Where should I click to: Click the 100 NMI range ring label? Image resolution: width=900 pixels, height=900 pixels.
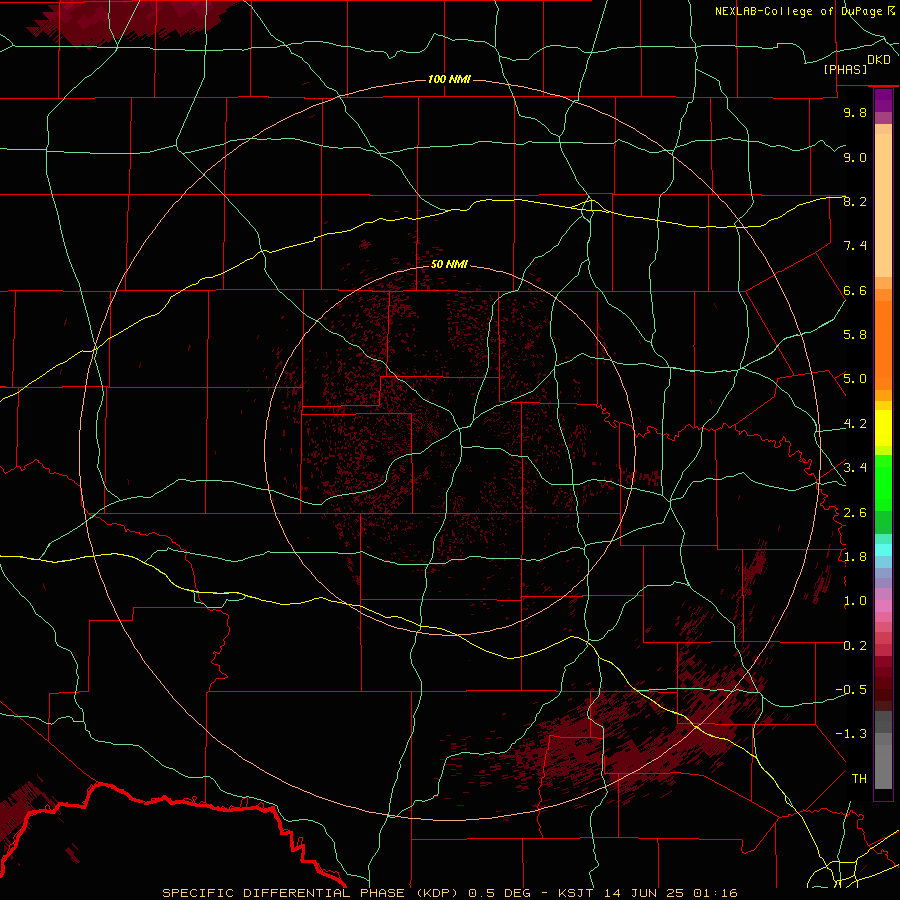pyautogui.click(x=449, y=79)
